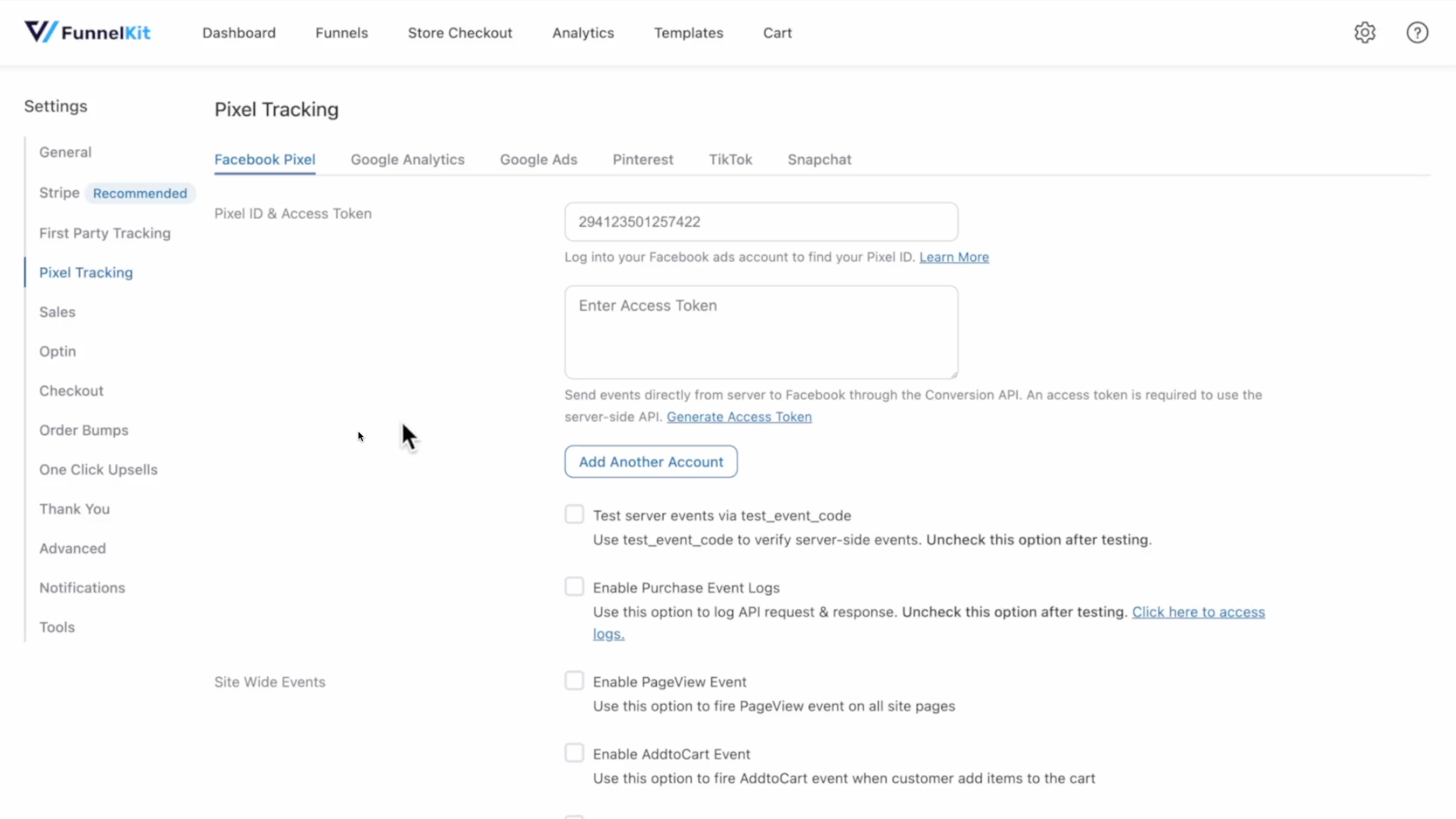The image size is (1456, 819).
Task: Enable Purchase Event Logs checkbox
Action: [574, 587]
